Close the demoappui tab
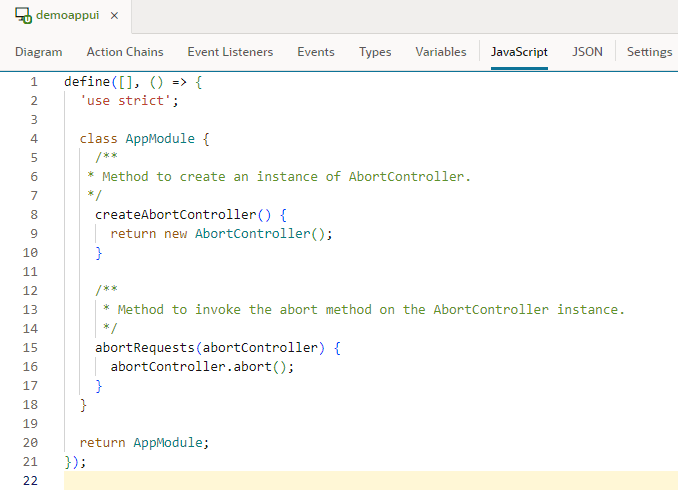678x490 pixels. pyautogui.click(x=114, y=16)
